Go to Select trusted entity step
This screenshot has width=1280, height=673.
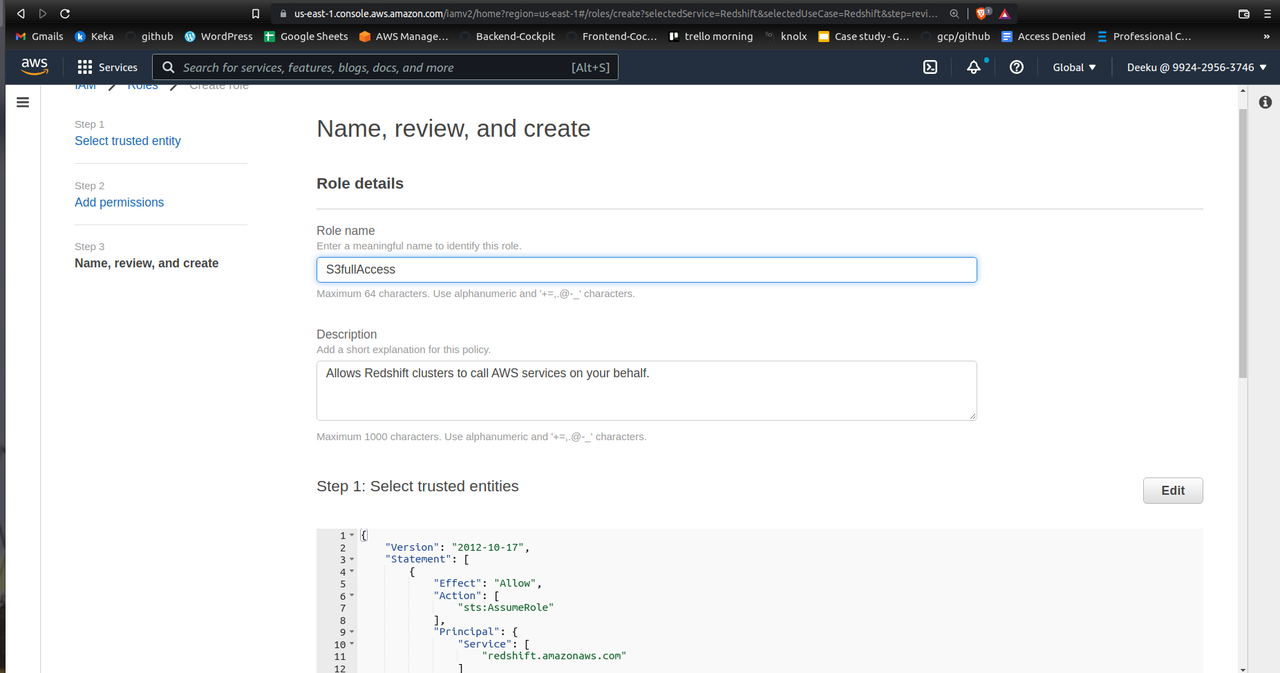point(128,141)
